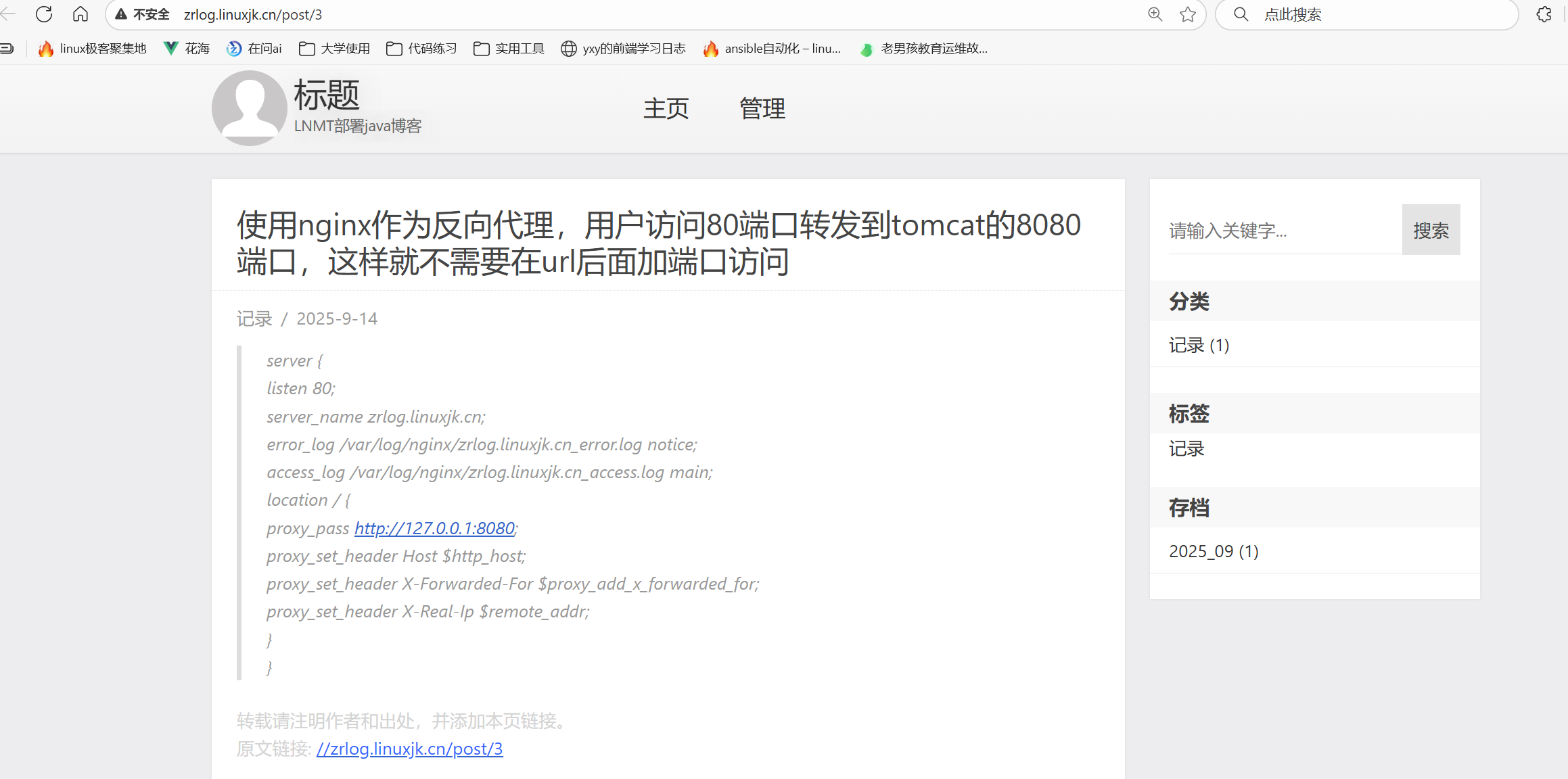The height and width of the screenshot is (779, 1568).
Task: Follow the http://127.0.0.1:8080 link
Action: [434, 528]
